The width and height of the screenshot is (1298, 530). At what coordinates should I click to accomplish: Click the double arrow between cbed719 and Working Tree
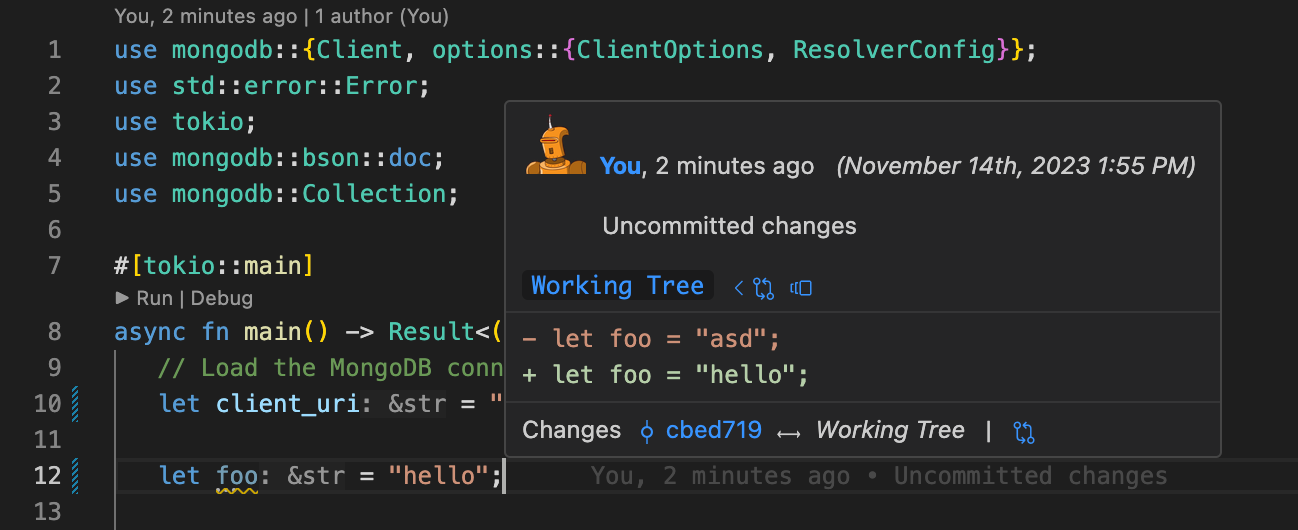coord(789,432)
